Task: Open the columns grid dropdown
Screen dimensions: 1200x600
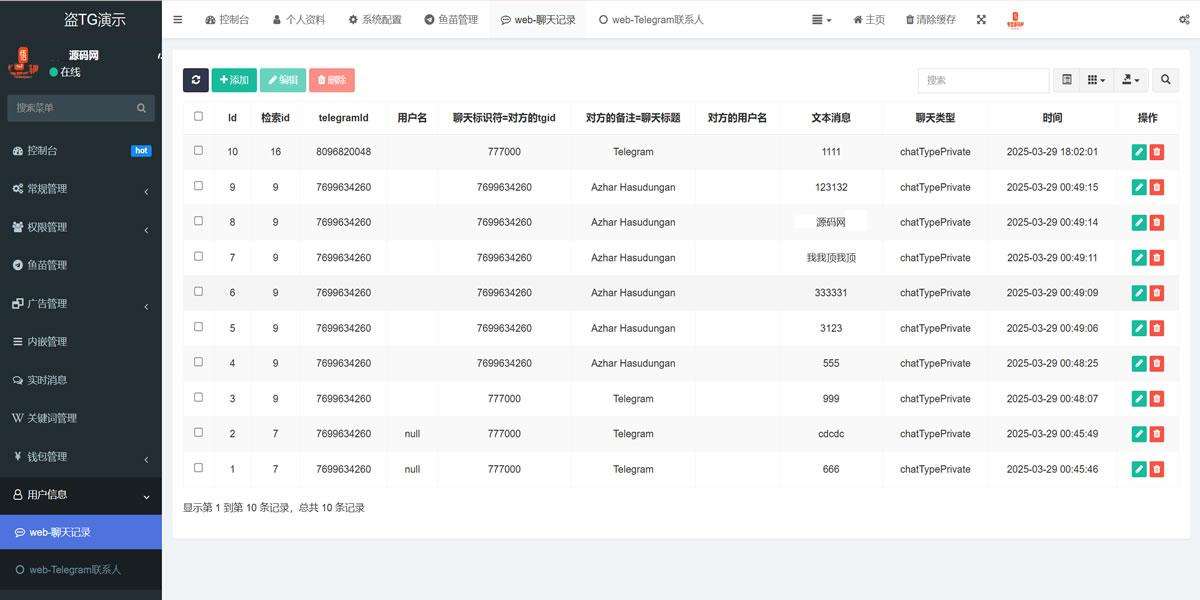Action: click(1096, 80)
